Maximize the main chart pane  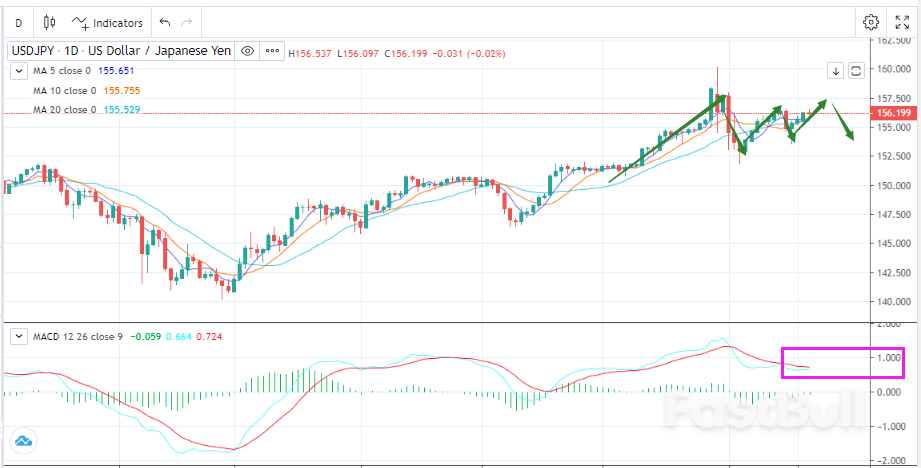point(856,71)
